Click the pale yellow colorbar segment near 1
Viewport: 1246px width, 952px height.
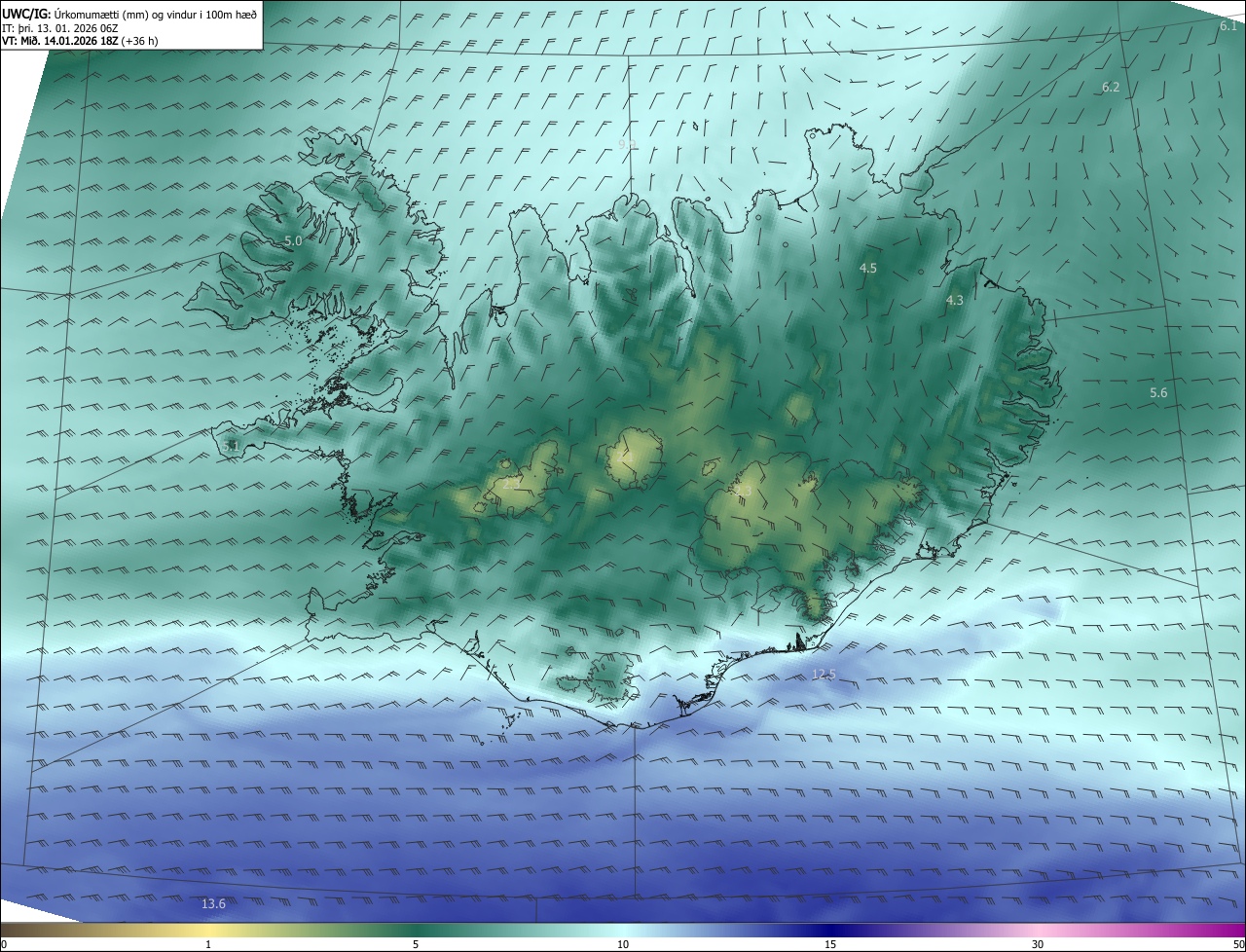(x=208, y=930)
